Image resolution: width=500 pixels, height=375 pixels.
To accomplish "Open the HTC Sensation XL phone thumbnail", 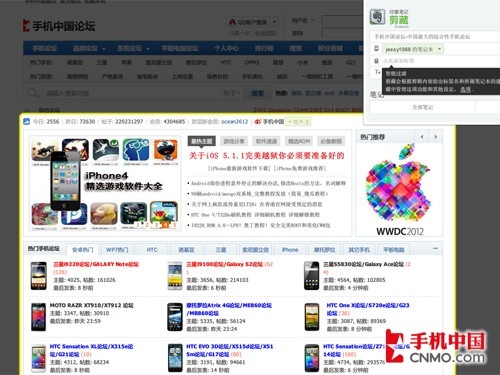I will (x=38, y=358).
